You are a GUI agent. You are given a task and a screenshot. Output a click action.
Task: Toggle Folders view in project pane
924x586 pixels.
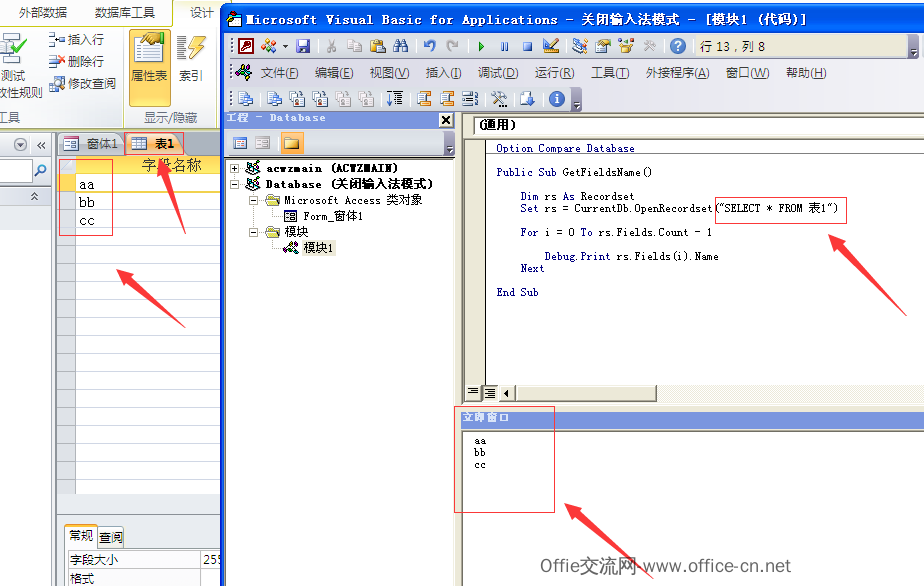pos(291,143)
